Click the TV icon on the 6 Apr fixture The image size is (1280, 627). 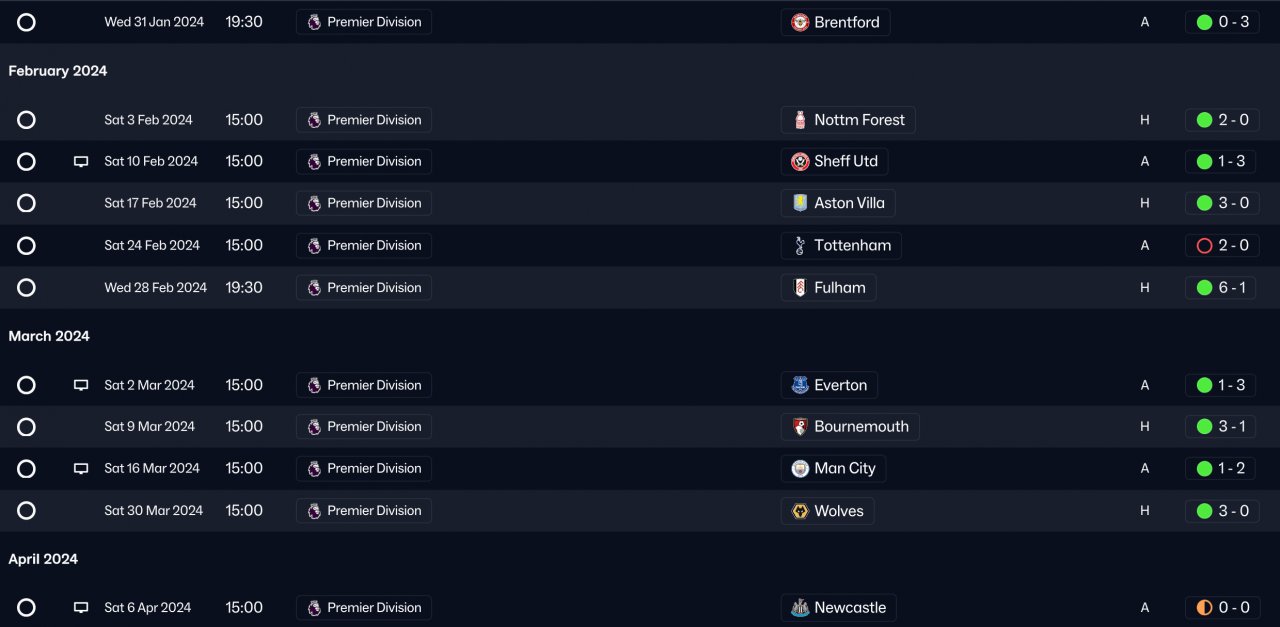click(81, 608)
